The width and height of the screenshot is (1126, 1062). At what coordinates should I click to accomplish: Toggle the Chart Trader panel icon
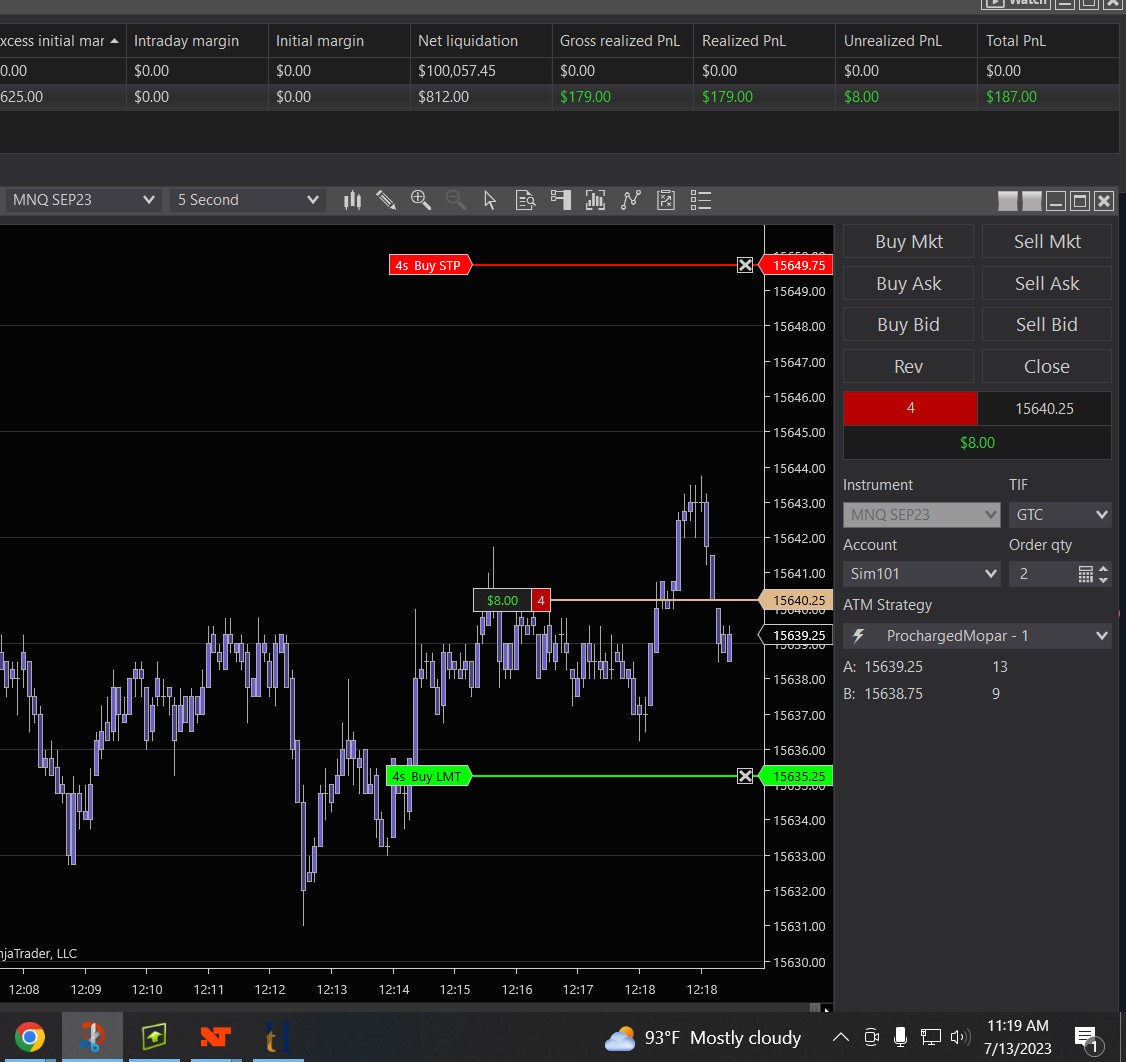tap(560, 200)
